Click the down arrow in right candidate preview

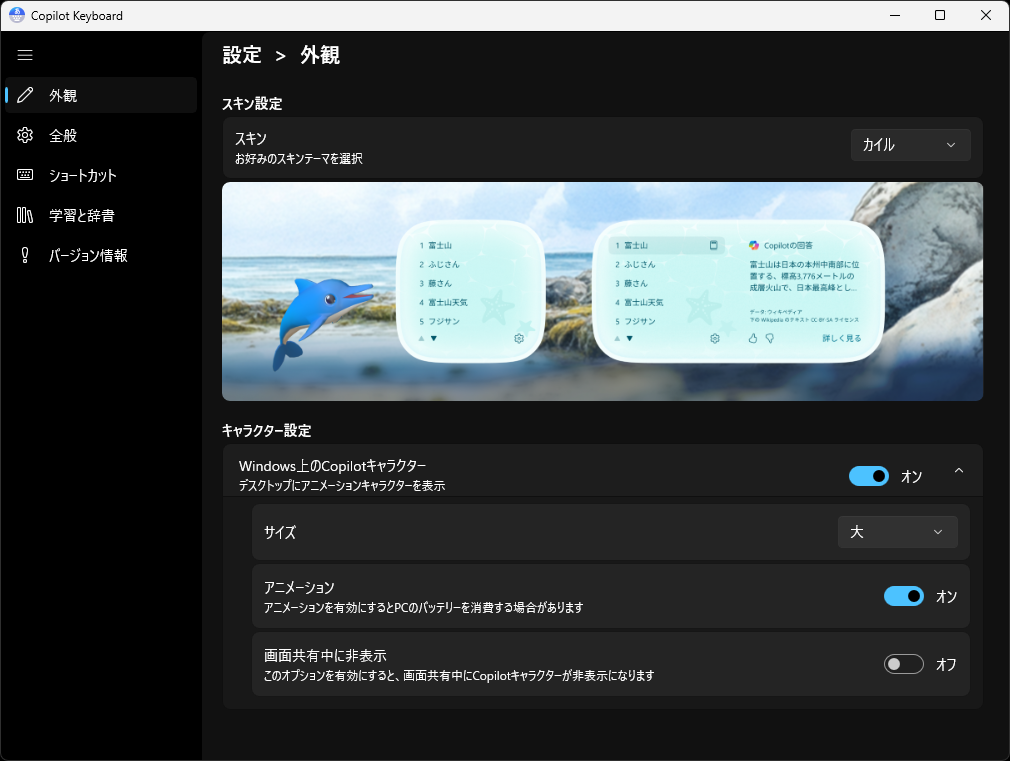pyautogui.click(x=629, y=338)
